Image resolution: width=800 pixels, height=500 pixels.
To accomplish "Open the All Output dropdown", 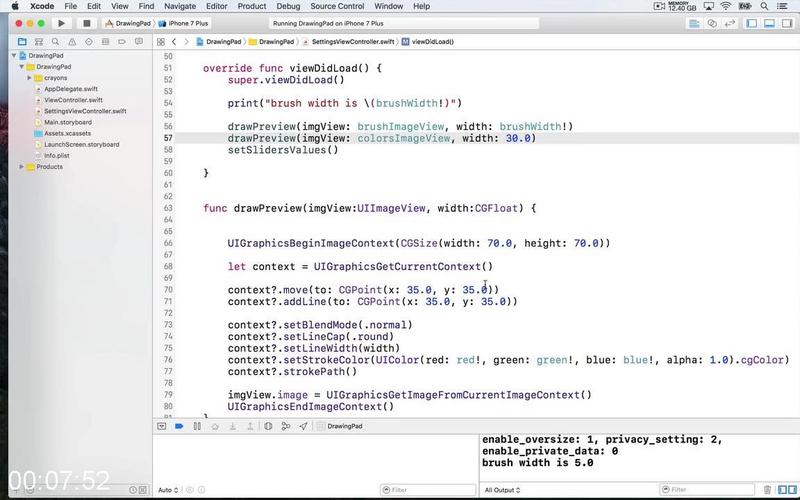I will [502, 490].
